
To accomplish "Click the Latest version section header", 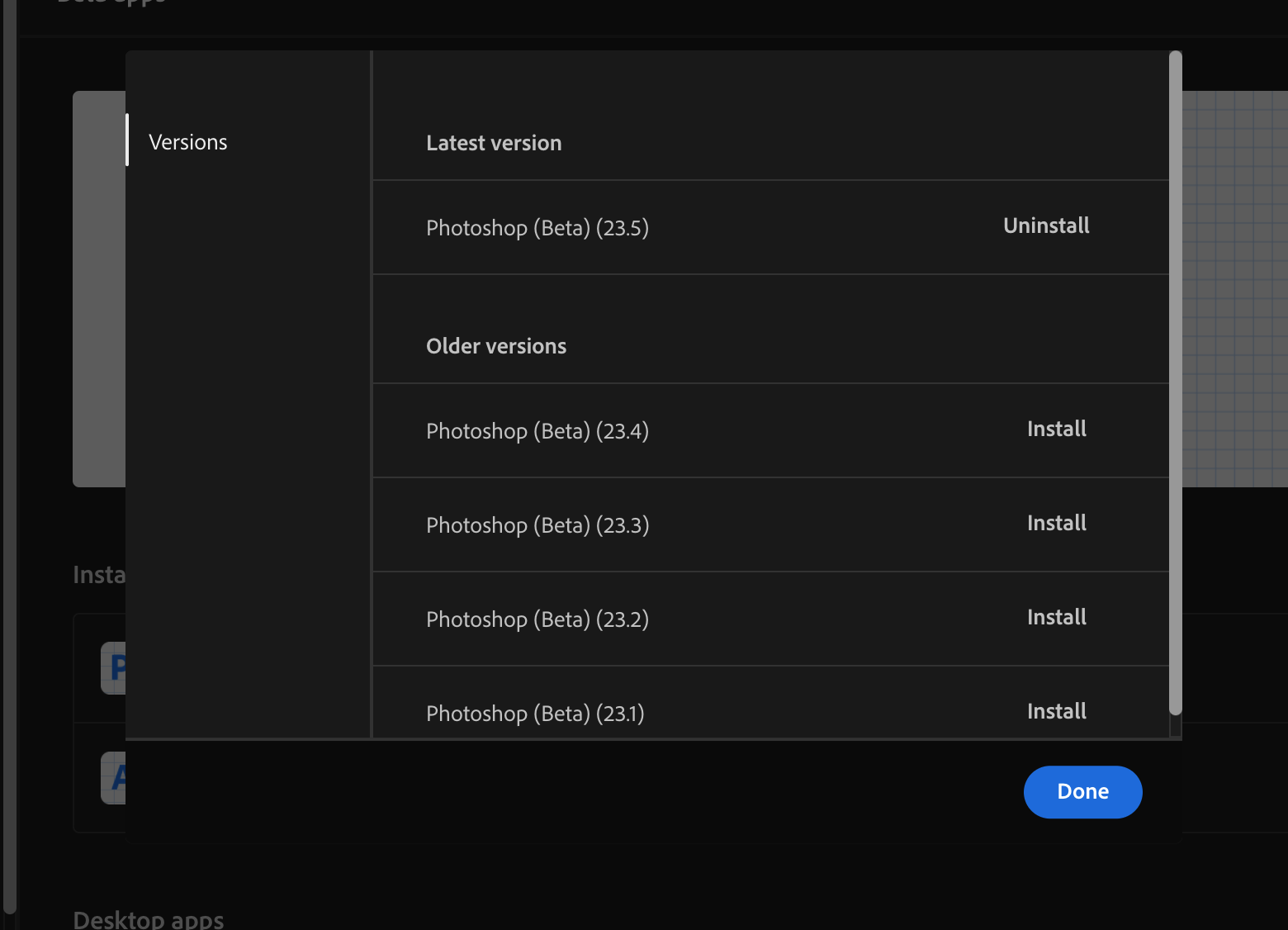I will [494, 142].
